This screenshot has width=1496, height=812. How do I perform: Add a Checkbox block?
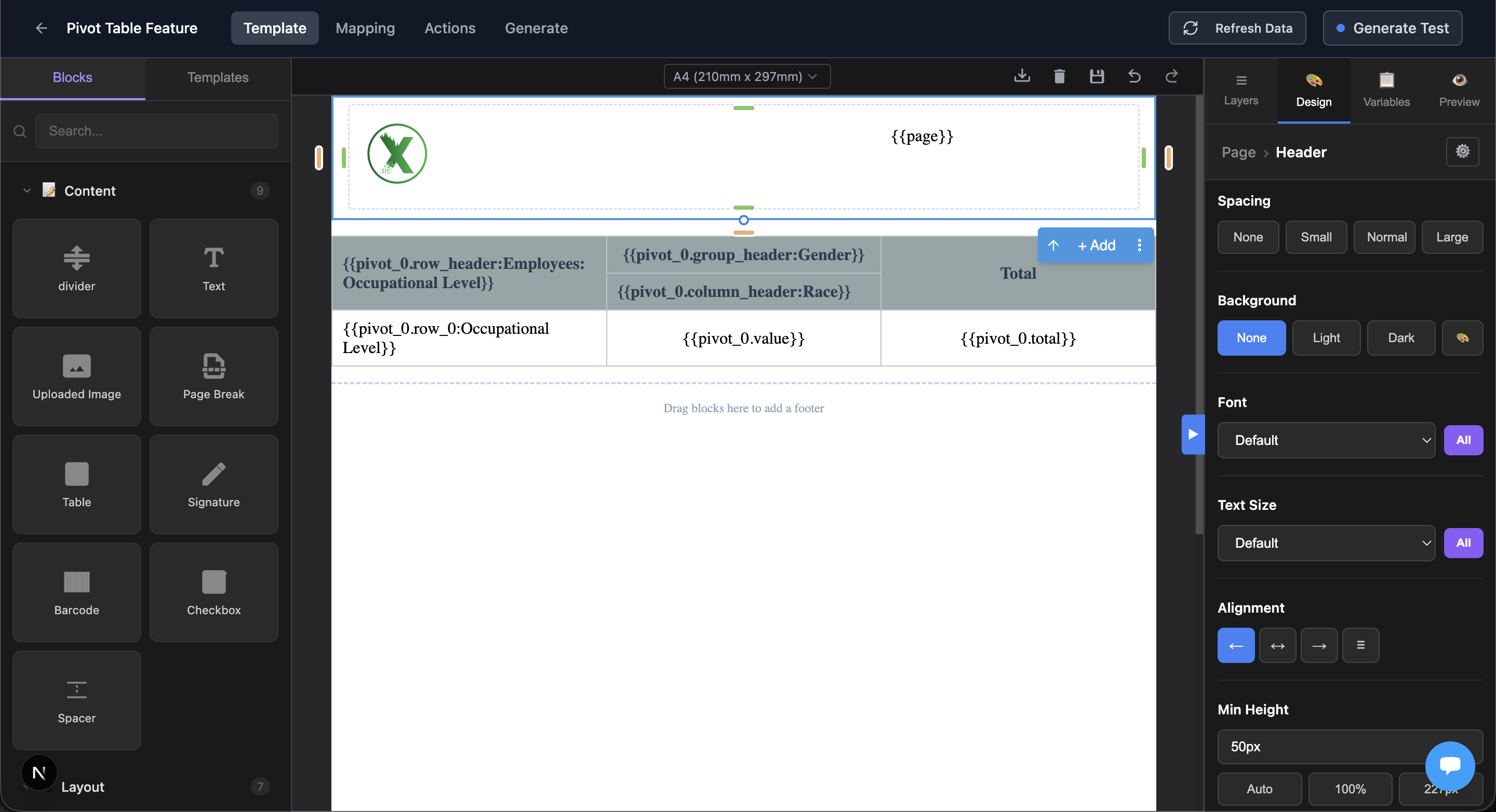tap(213, 592)
